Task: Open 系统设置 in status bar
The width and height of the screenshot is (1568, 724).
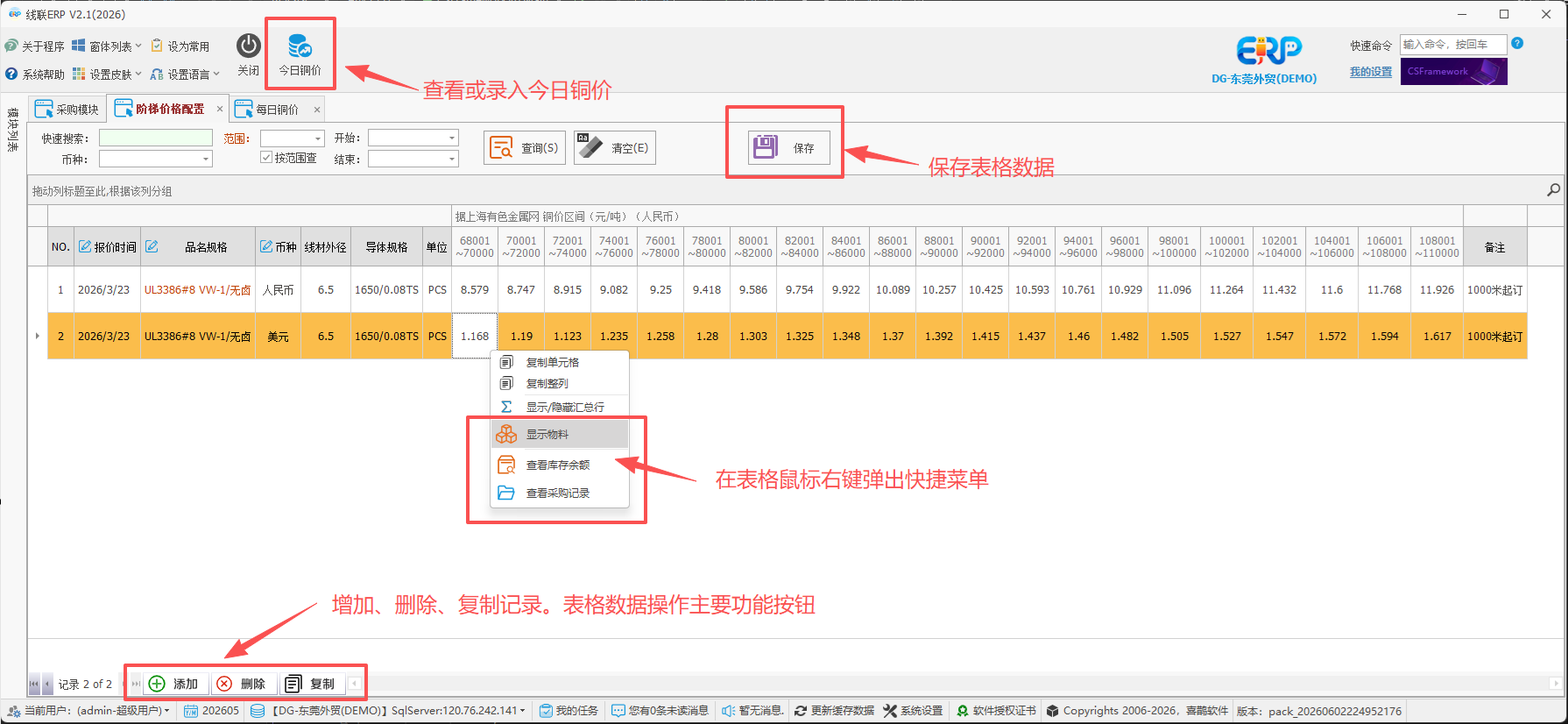Action: pos(914,711)
